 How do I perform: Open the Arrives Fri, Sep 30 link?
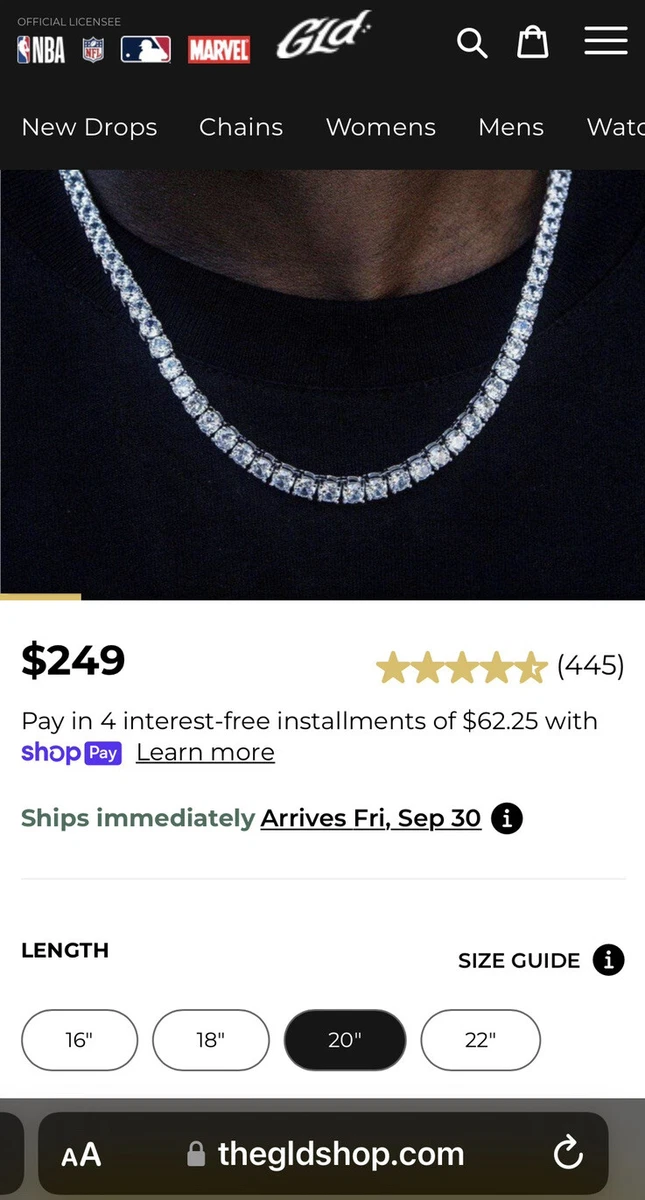pos(371,818)
